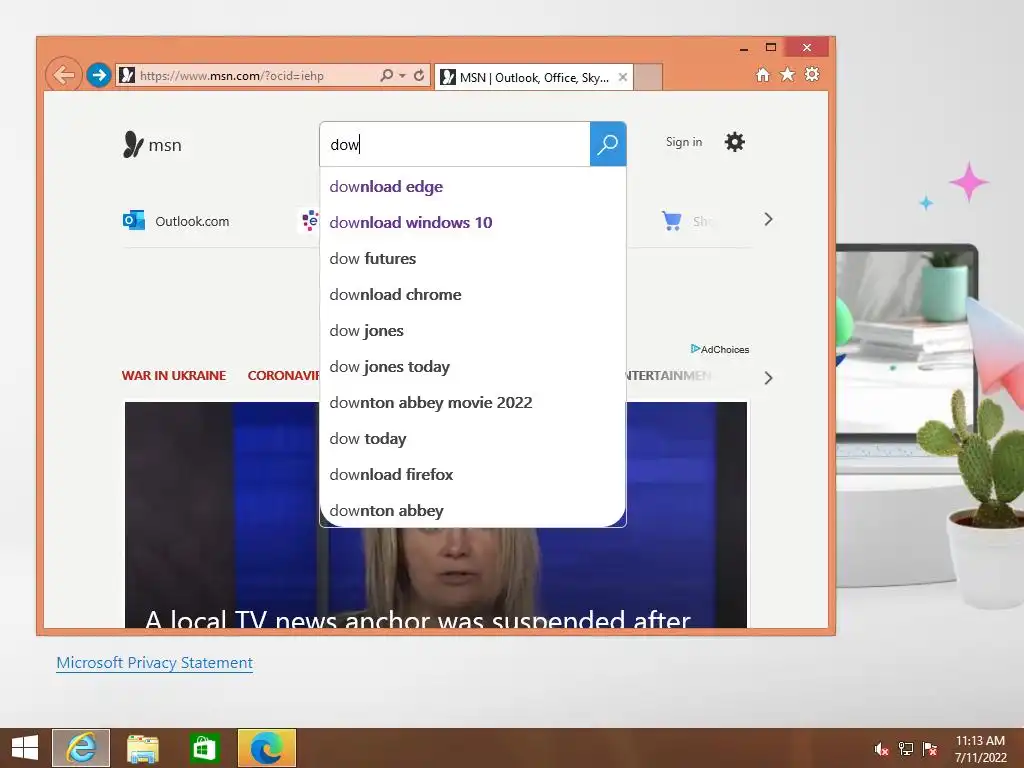Click the msn.com URL in the address bar
Image resolution: width=1024 pixels, height=768 pixels.
[232, 76]
